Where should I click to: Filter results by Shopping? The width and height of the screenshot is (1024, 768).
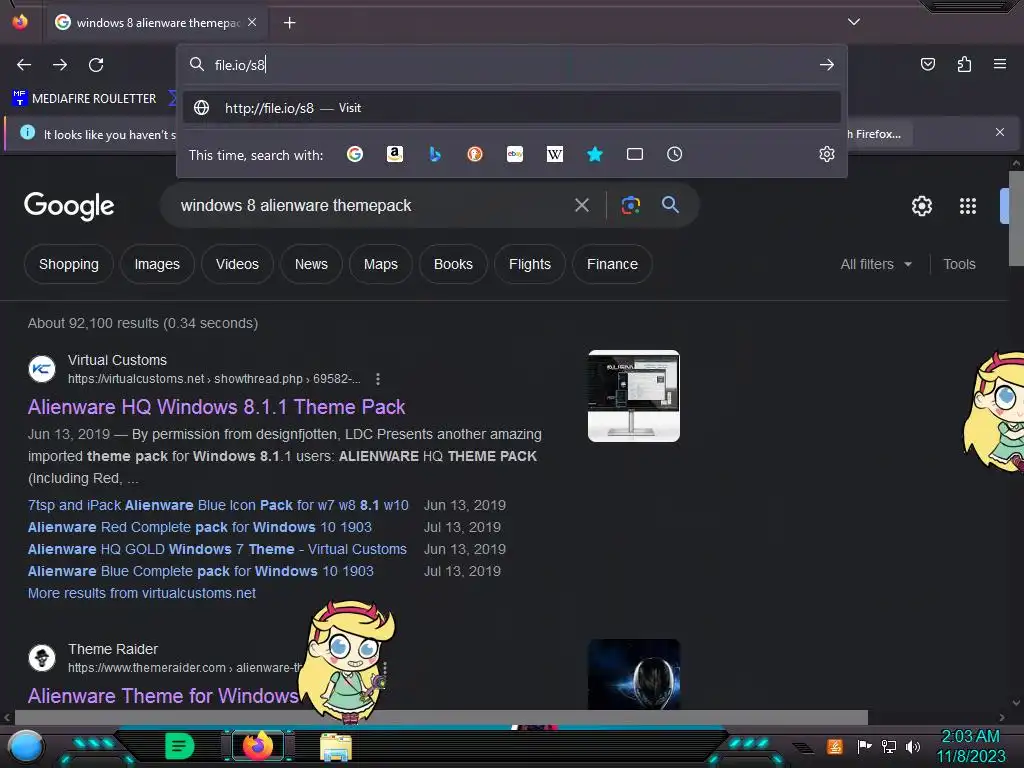69,264
